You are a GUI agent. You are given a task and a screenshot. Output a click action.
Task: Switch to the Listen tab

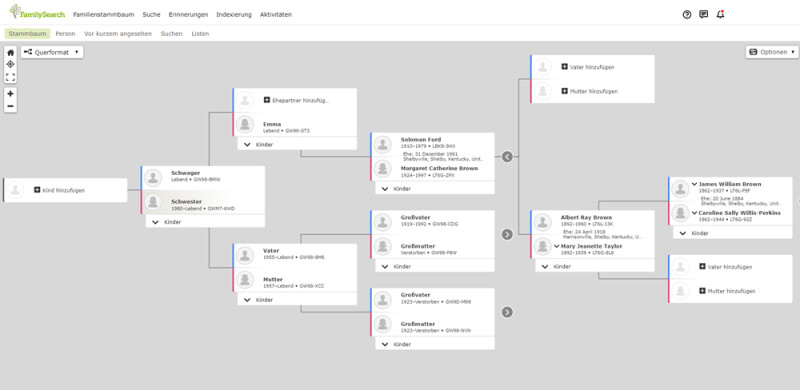click(200, 34)
